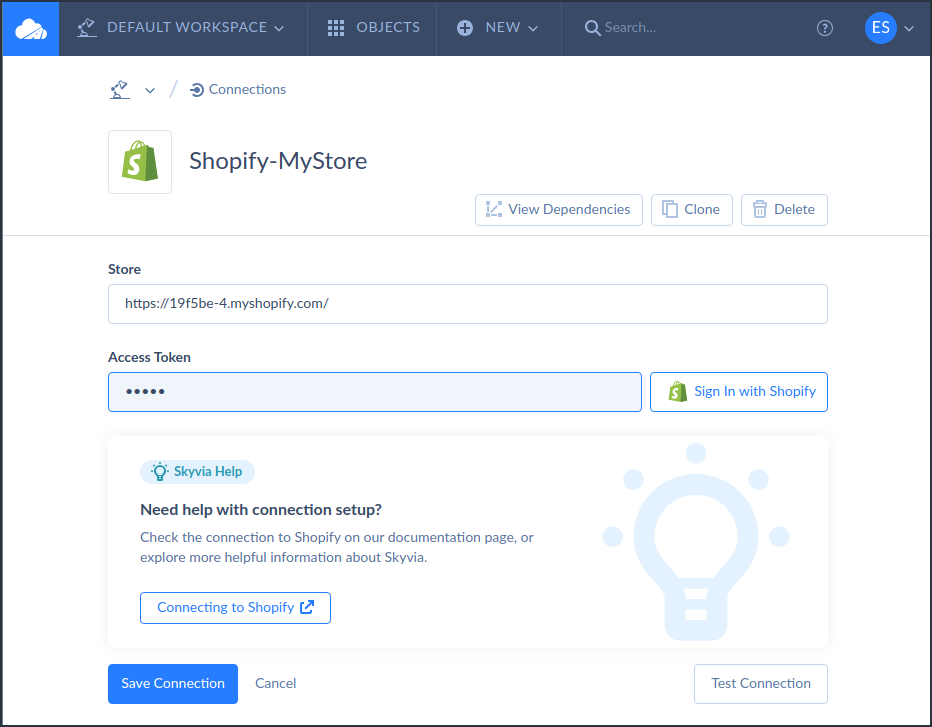Click the Access Token field
The height and width of the screenshot is (727, 932).
(375, 392)
